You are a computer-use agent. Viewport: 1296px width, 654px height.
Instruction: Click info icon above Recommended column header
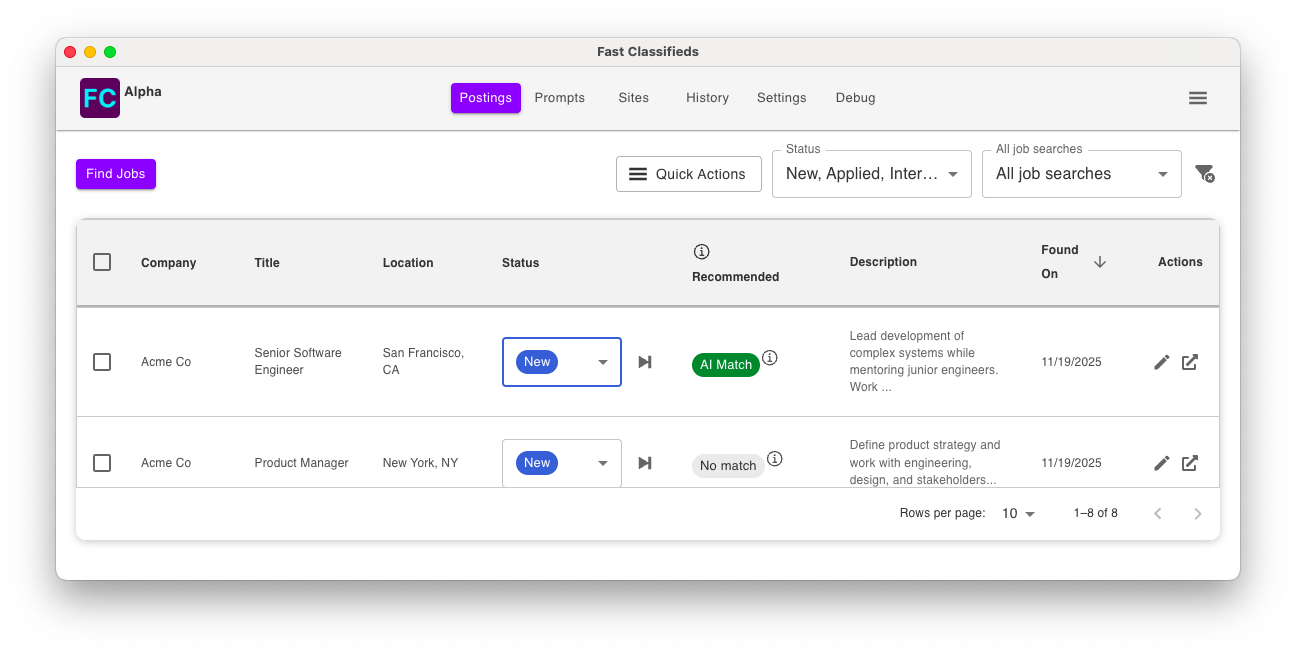701,251
